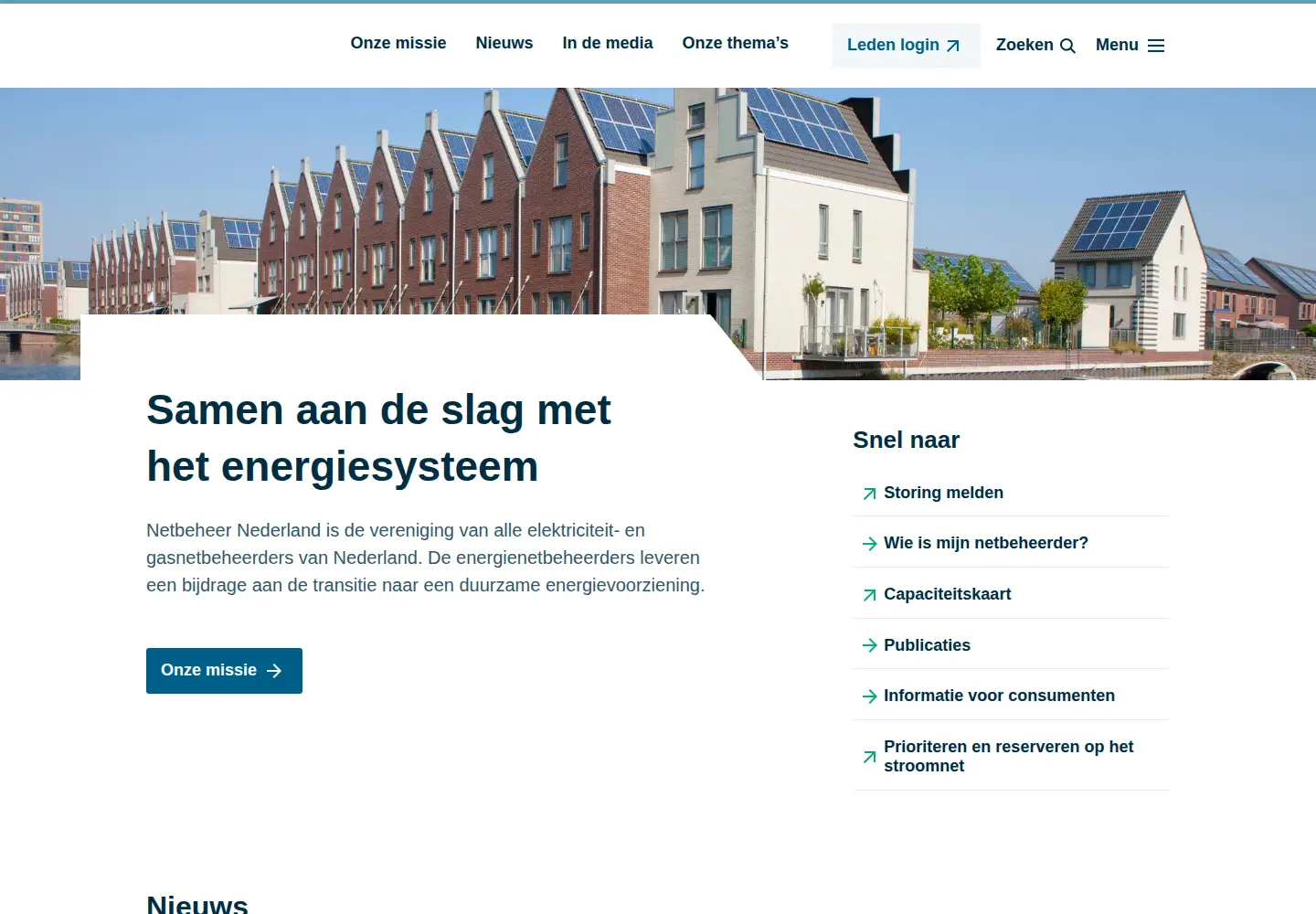The width and height of the screenshot is (1316, 914).
Task: Click the Samen aan de slag heading
Action: pos(378,438)
